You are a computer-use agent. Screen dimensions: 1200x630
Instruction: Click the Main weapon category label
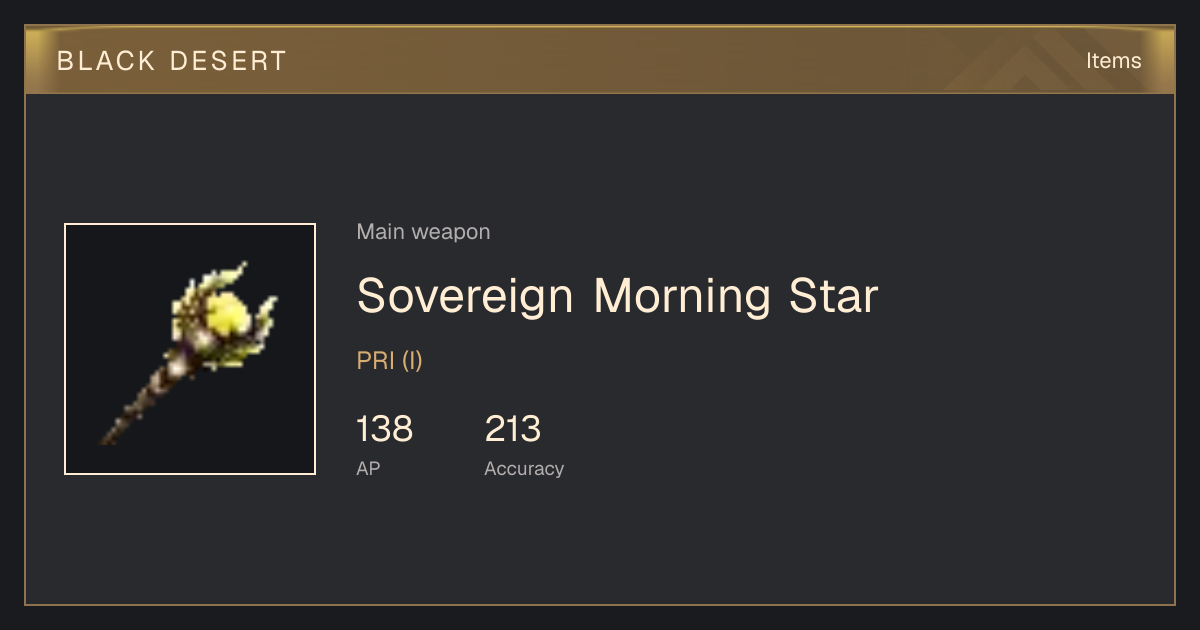pyautogui.click(x=423, y=232)
